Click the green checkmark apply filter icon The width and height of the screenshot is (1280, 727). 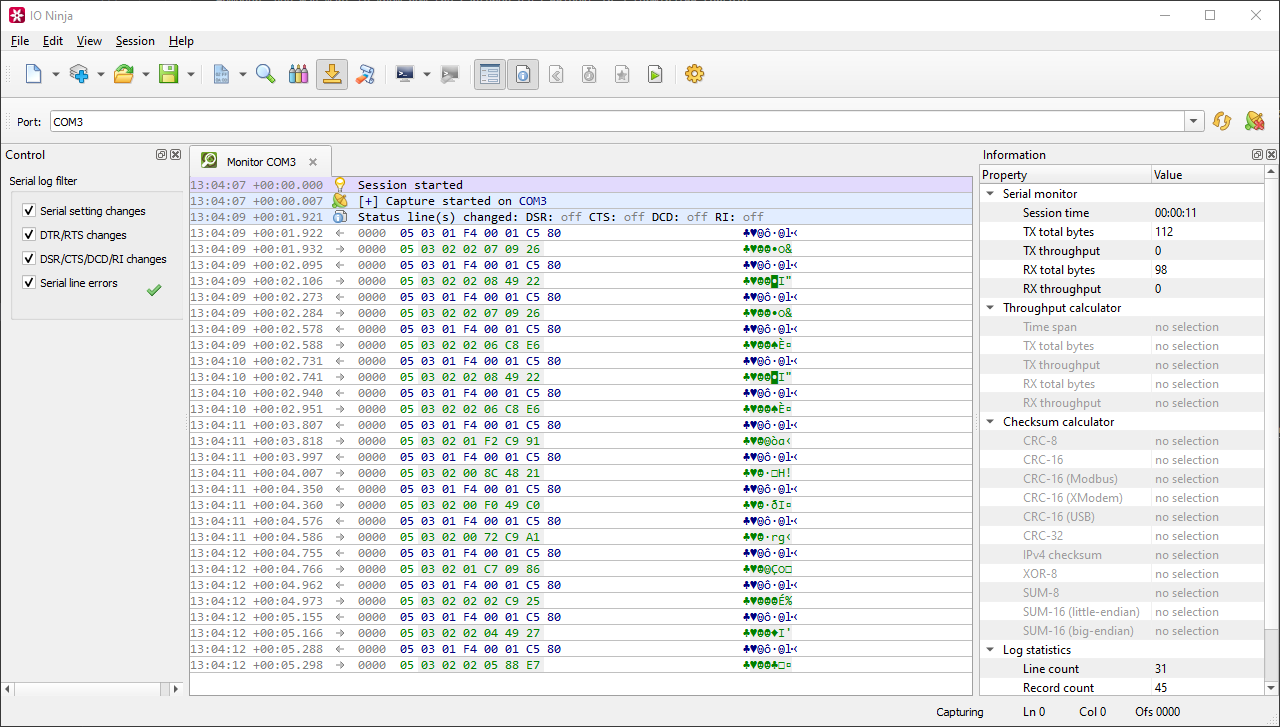154,290
